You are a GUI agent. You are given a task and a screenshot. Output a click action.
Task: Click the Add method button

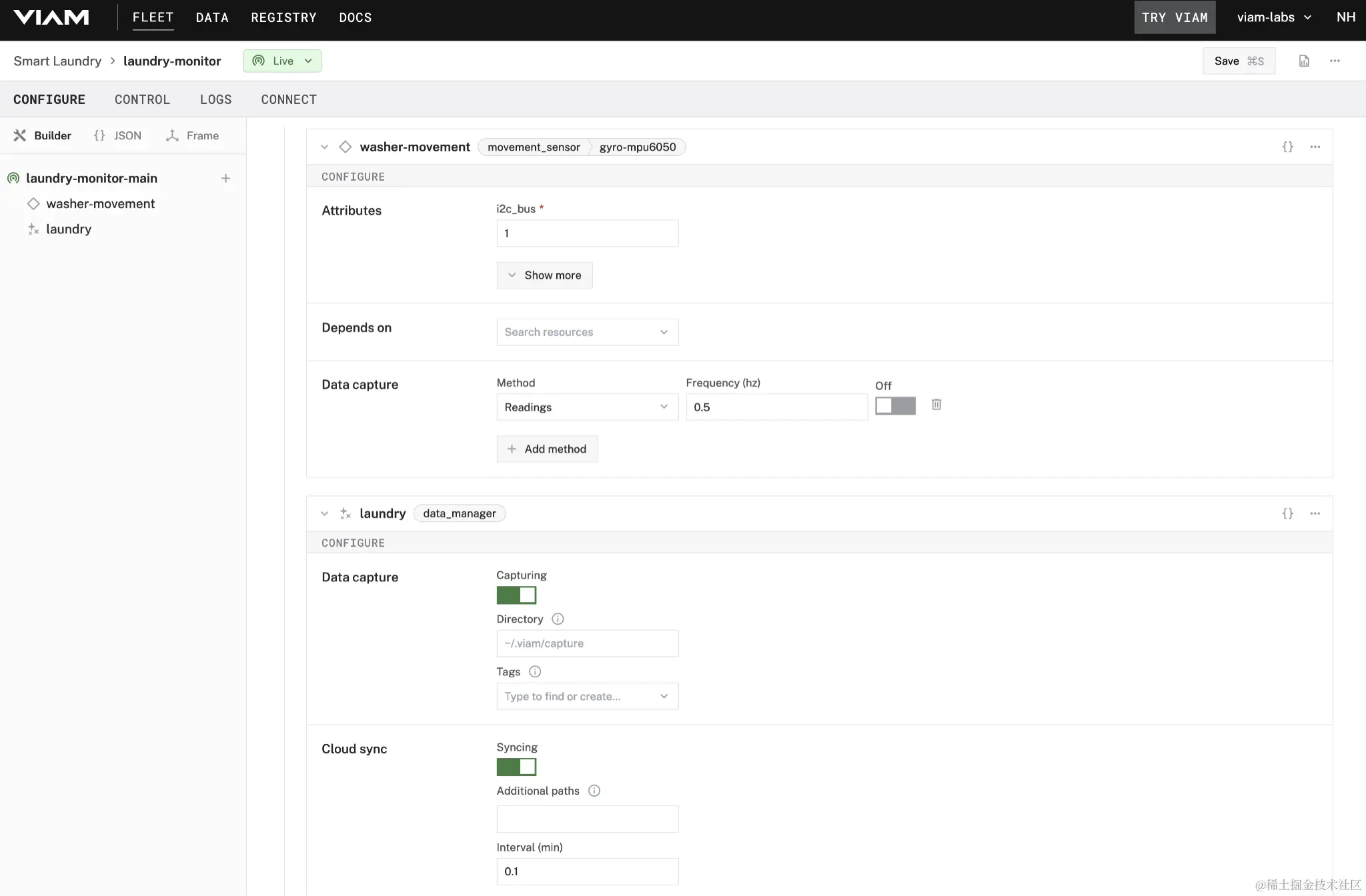pos(547,449)
